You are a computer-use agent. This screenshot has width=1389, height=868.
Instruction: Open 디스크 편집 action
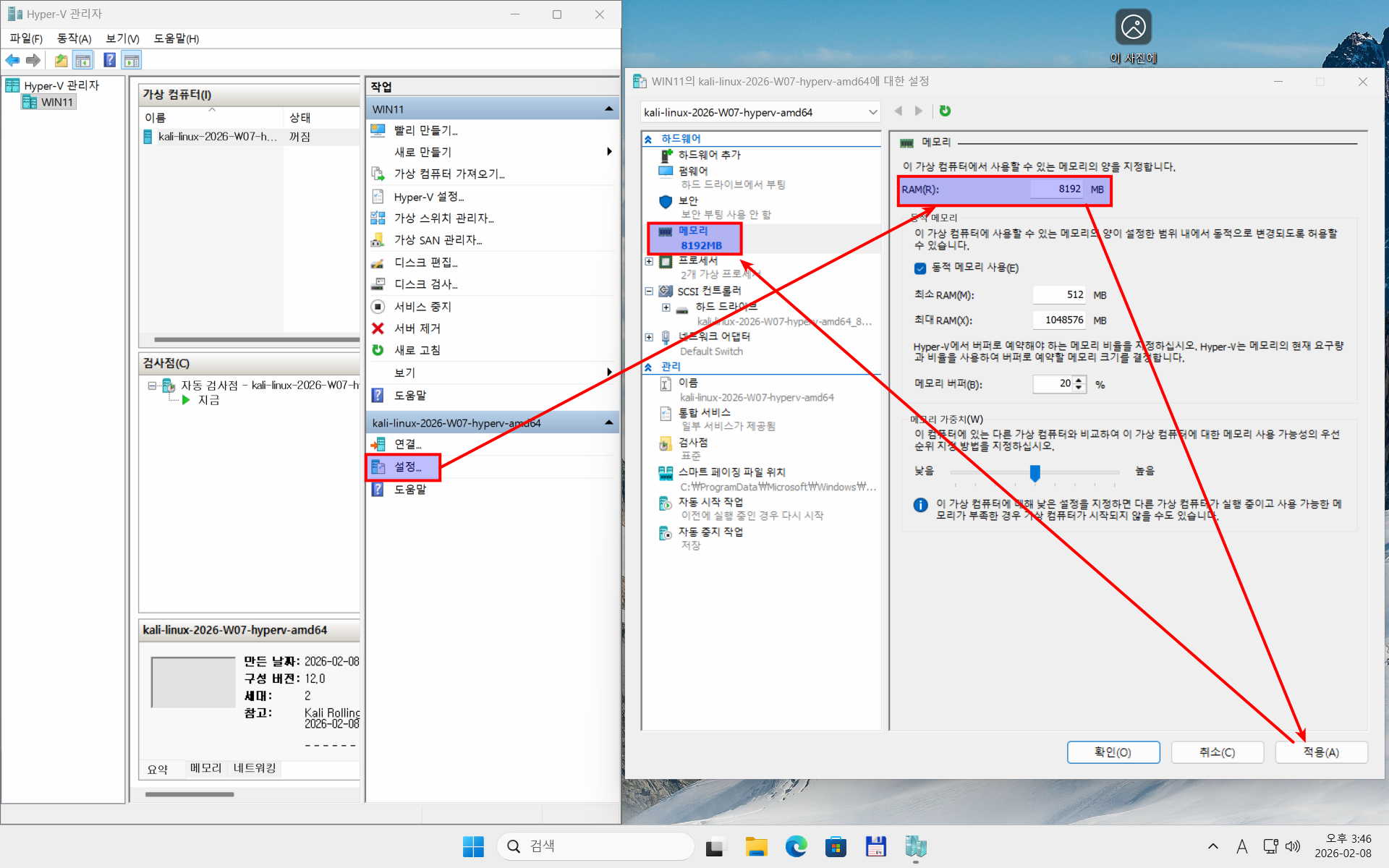pos(425,262)
